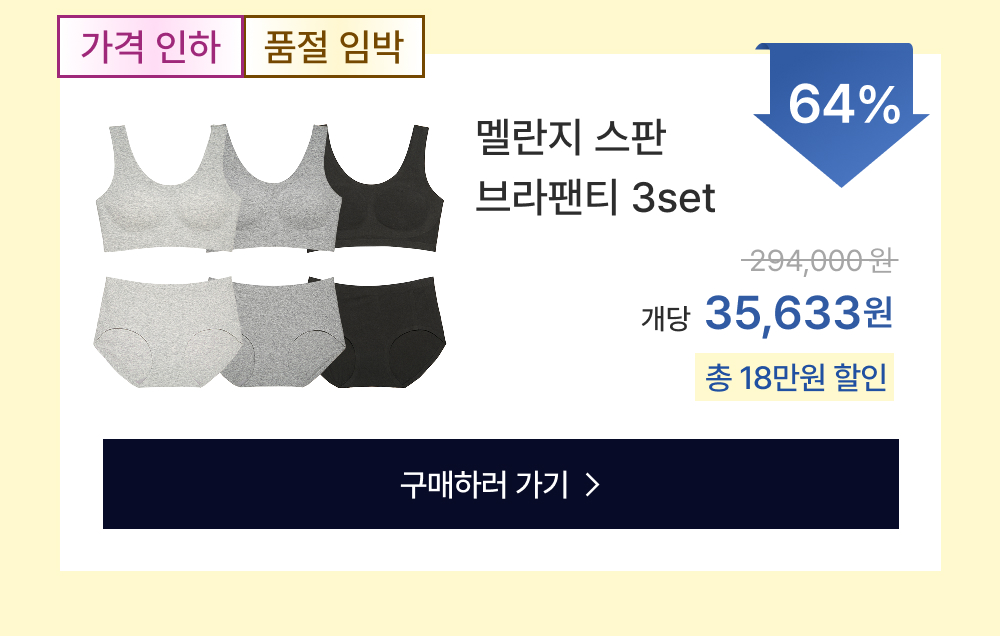The height and width of the screenshot is (636, 1000).
Task: Click the chevron arrow on purchase button
Action: click(593, 485)
